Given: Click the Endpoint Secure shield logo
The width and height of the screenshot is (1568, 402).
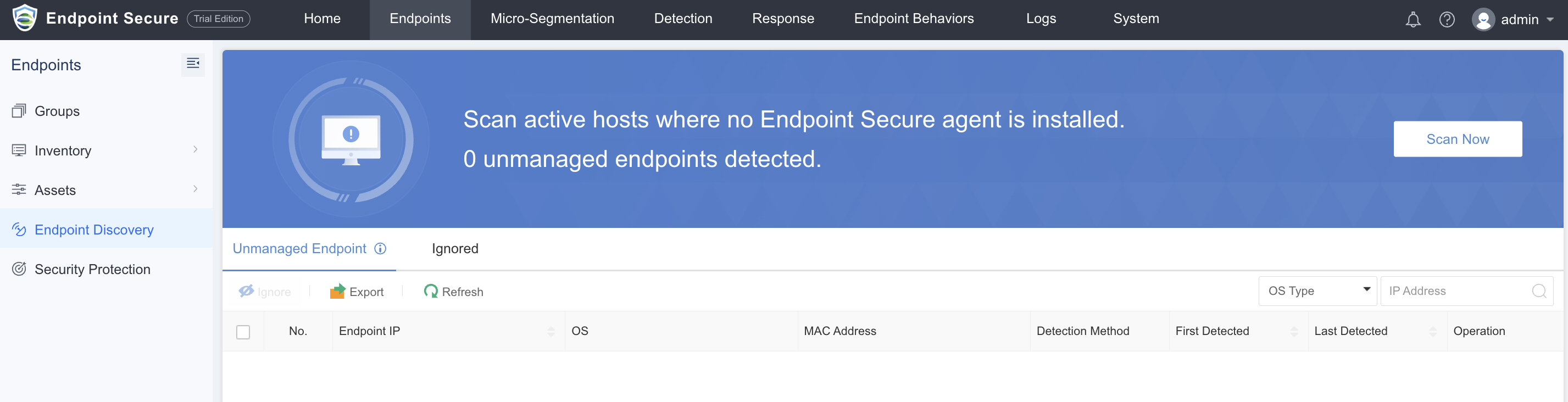Looking at the screenshot, I should point(25,18).
